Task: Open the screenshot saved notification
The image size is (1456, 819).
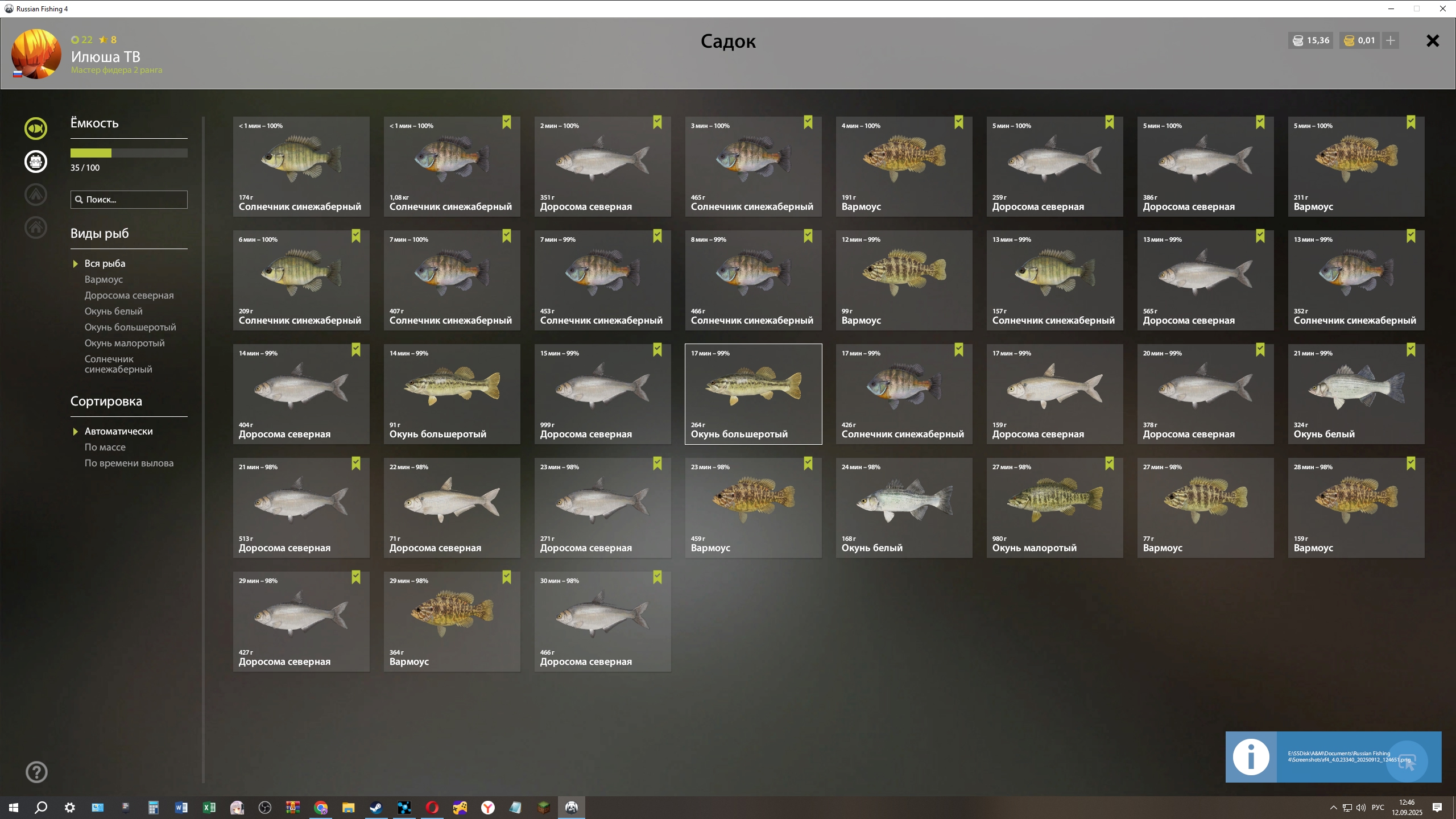Action: click(1333, 757)
